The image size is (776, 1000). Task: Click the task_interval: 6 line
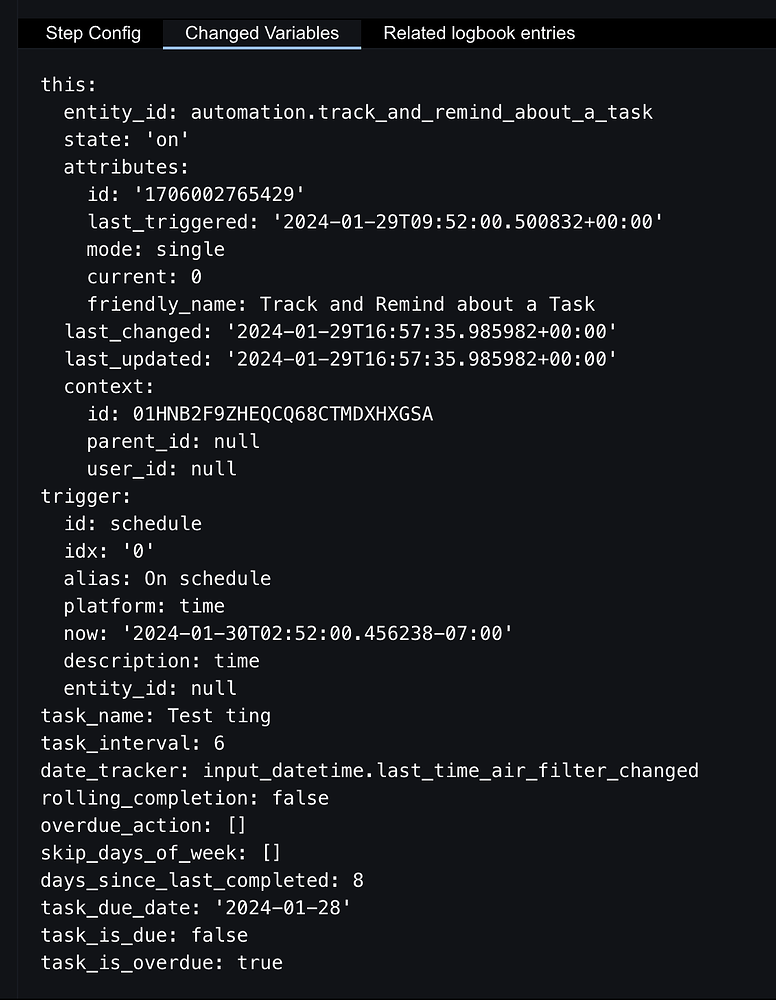point(132,743)
